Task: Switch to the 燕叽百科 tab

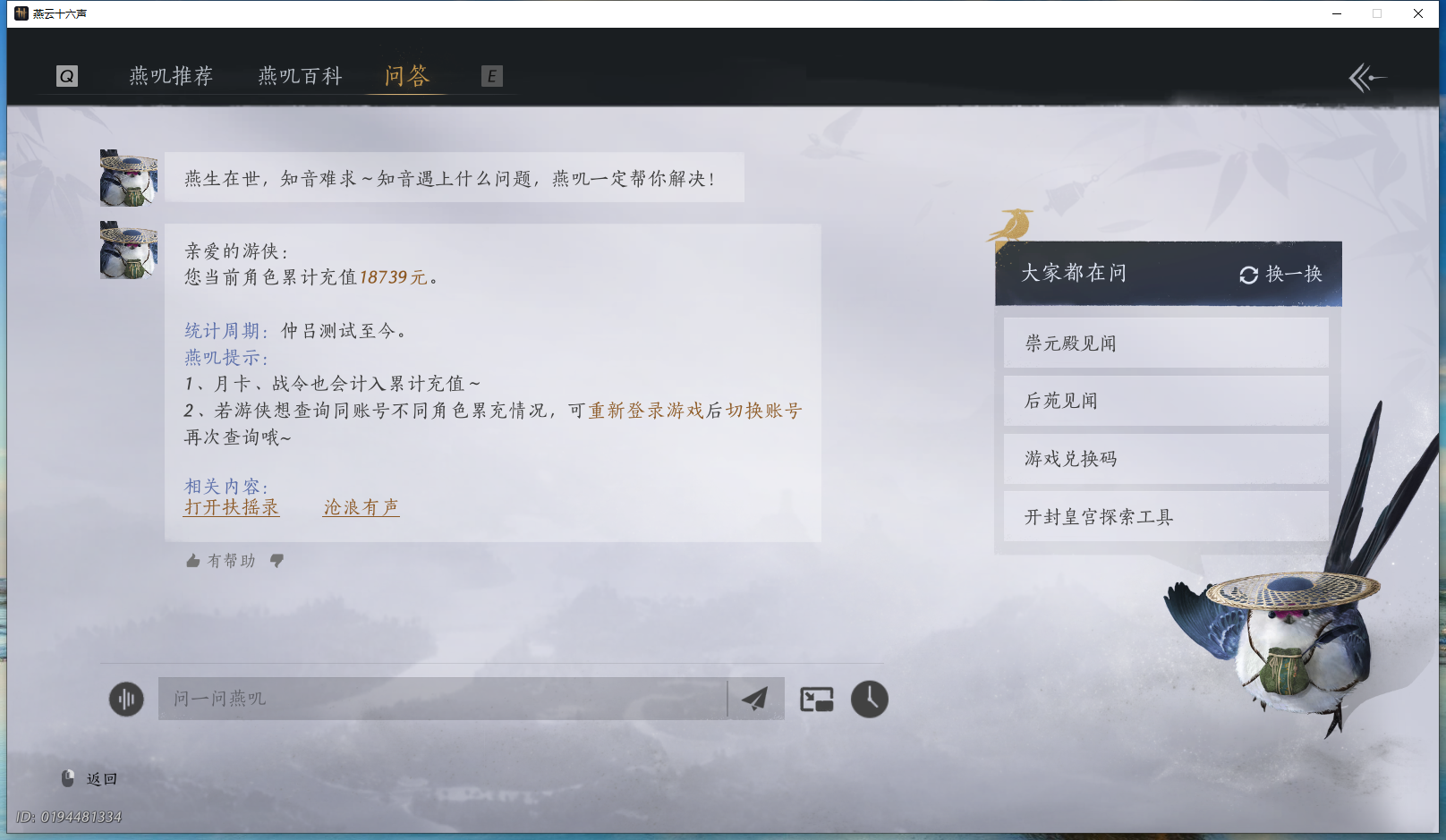Action: click(x=301, y=76)
